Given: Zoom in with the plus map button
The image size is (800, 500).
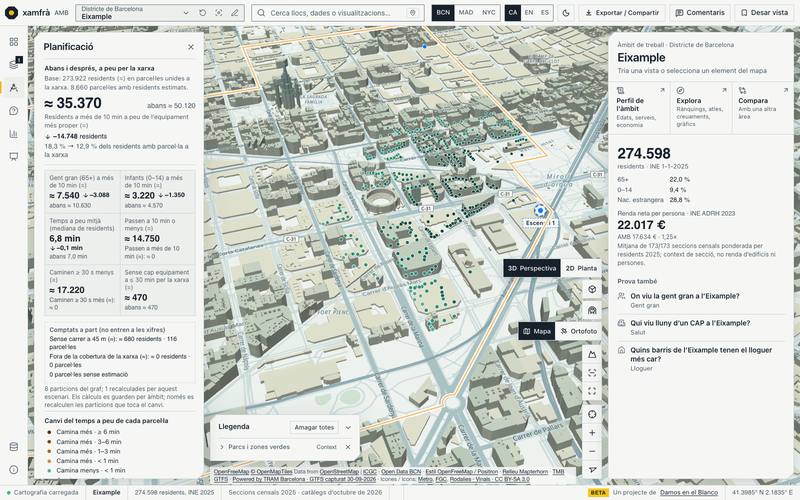Looking at the screenshot, I should click(592, 433).
